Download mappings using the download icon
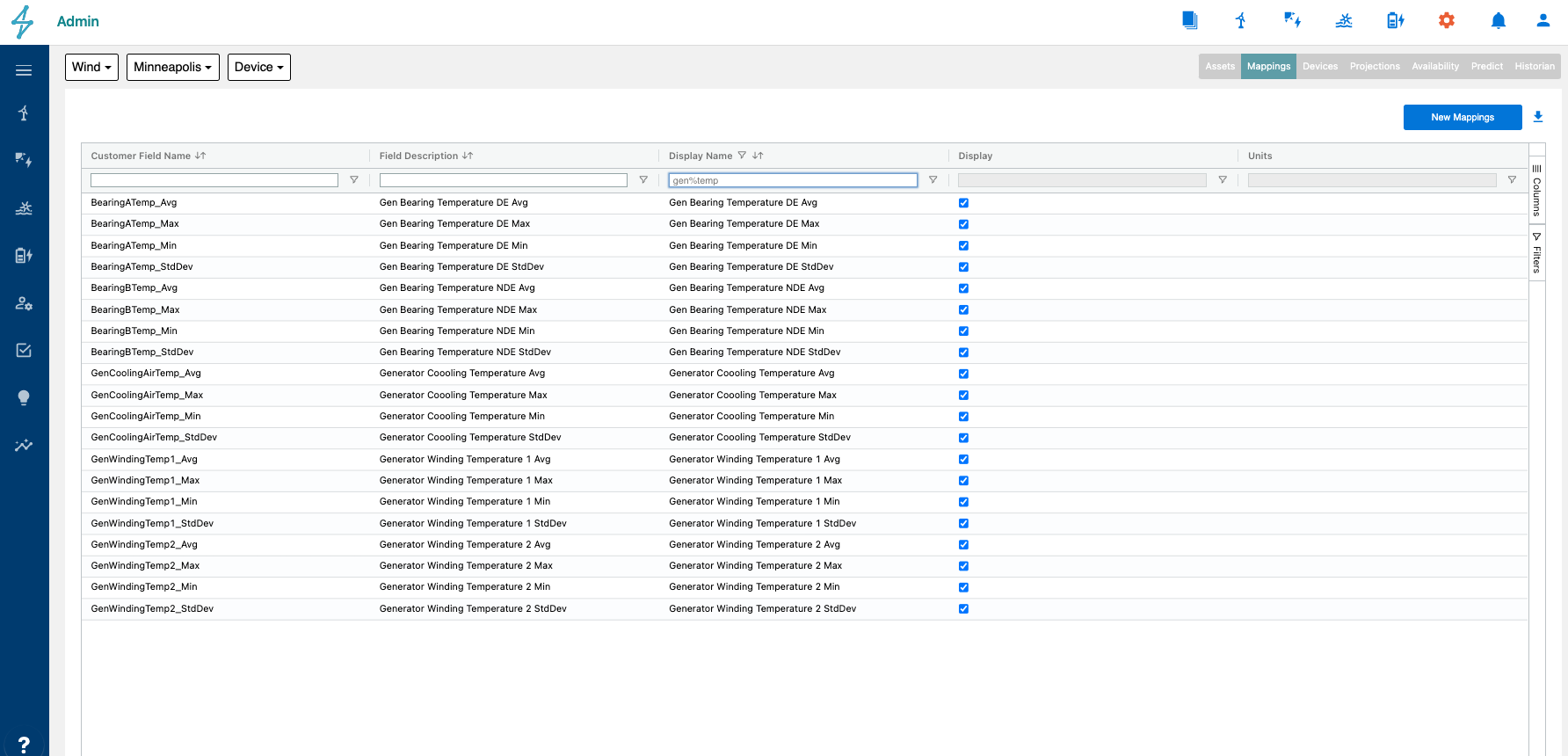The image size is (1568, 756). [1538, 117]
